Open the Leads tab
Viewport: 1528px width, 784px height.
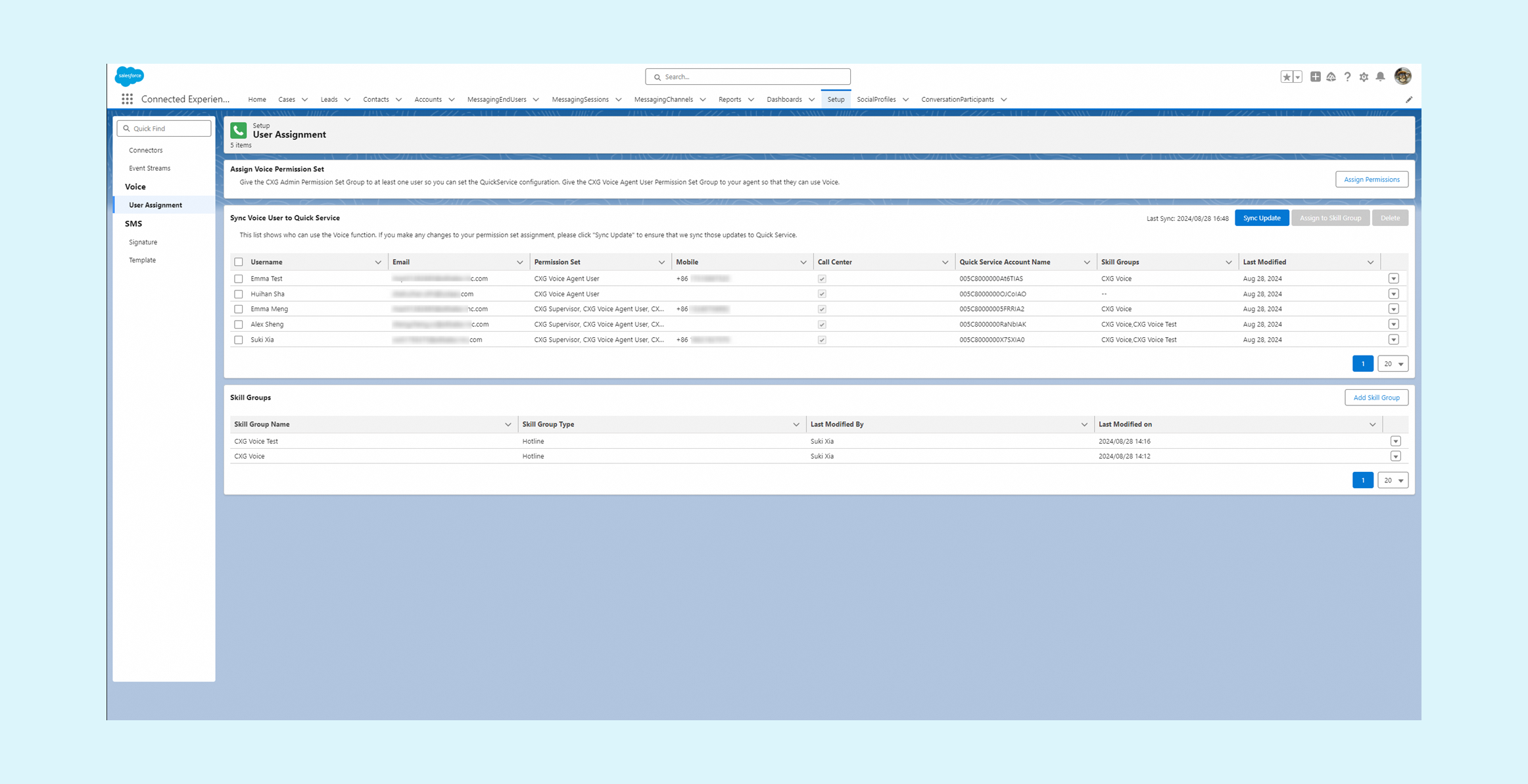[x=329, y=99]
